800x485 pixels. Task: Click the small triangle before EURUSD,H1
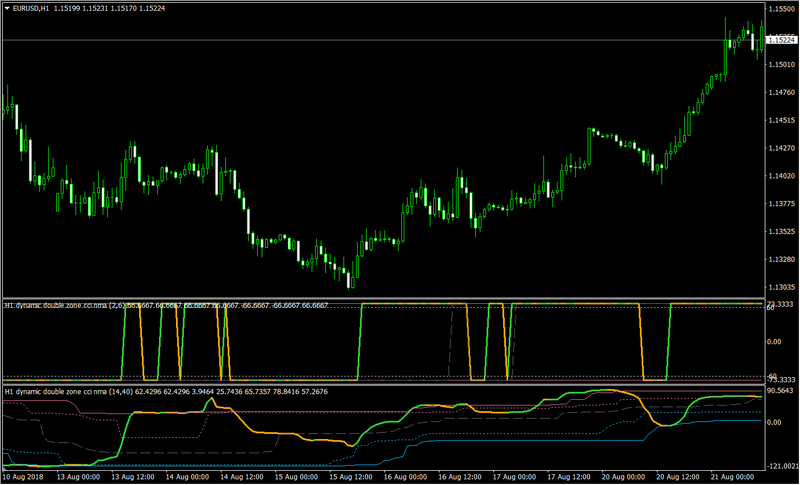(x=7, y=9)
